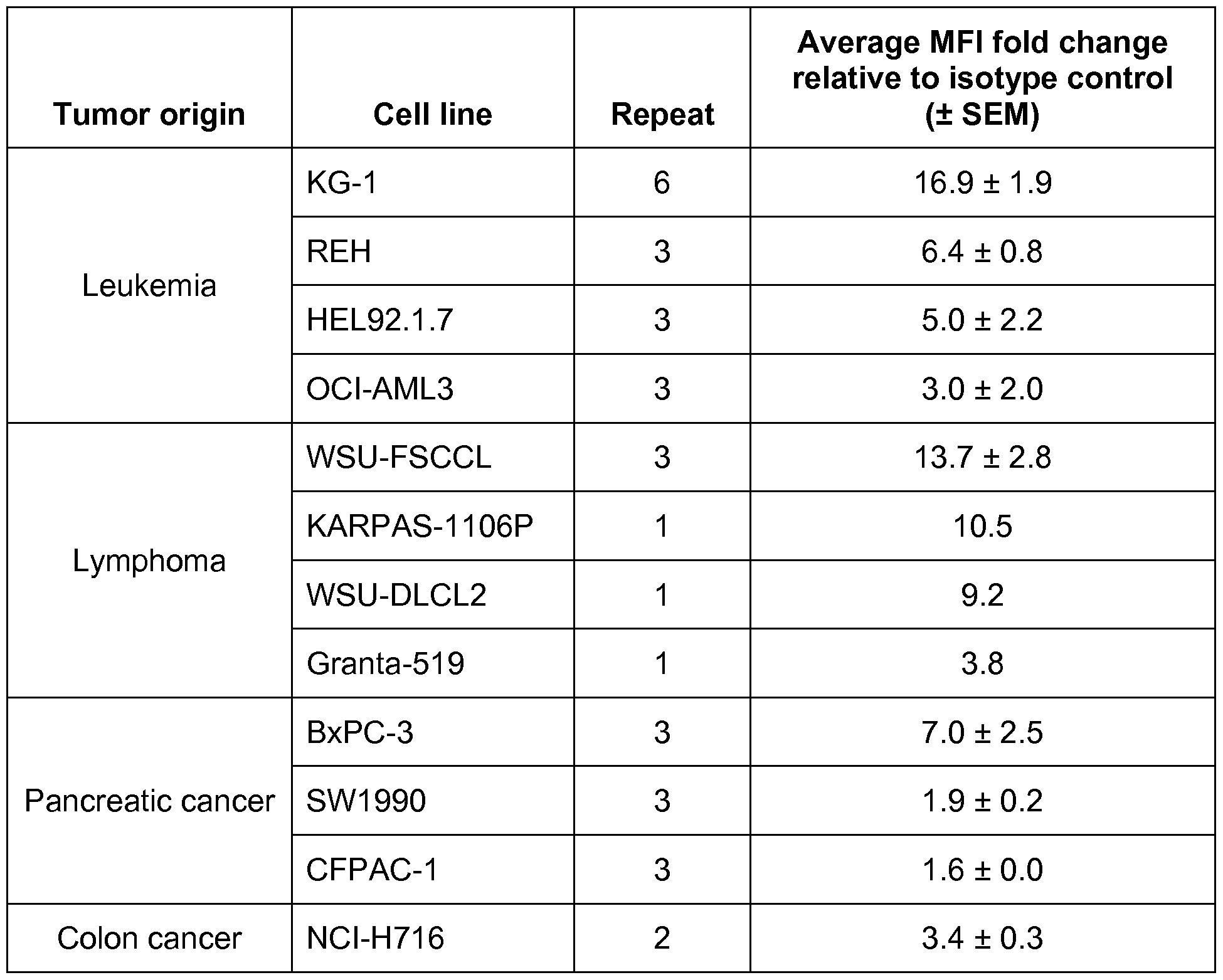Click the Average MFI fold change header
Viewport: 1223px width, 980px height.
982,78
